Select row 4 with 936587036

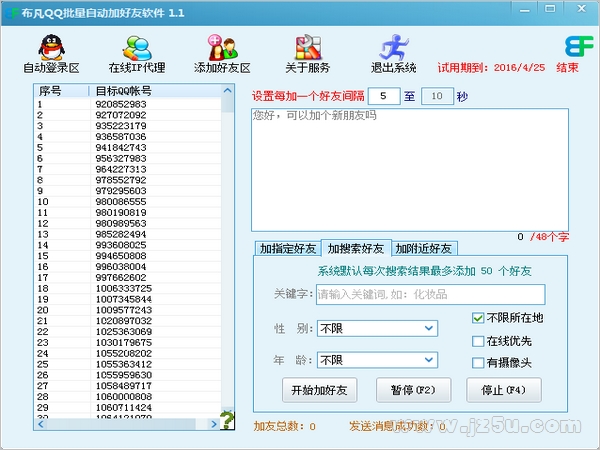128,137
